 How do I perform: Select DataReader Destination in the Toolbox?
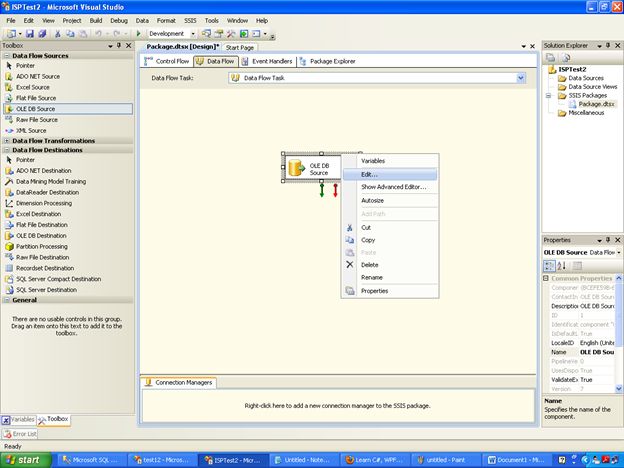[x=47, y=192]
